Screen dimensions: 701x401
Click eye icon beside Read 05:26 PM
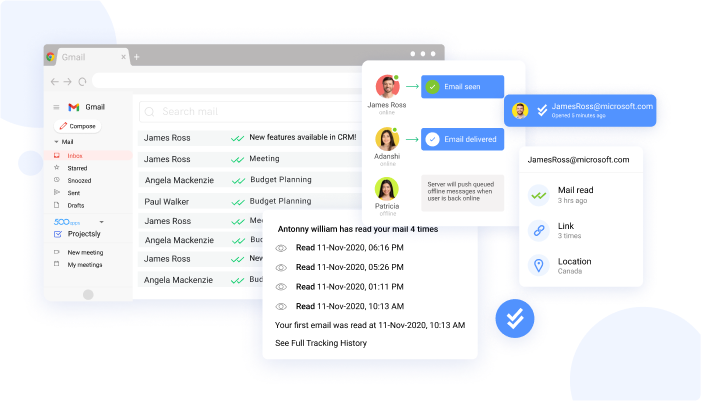281,268
